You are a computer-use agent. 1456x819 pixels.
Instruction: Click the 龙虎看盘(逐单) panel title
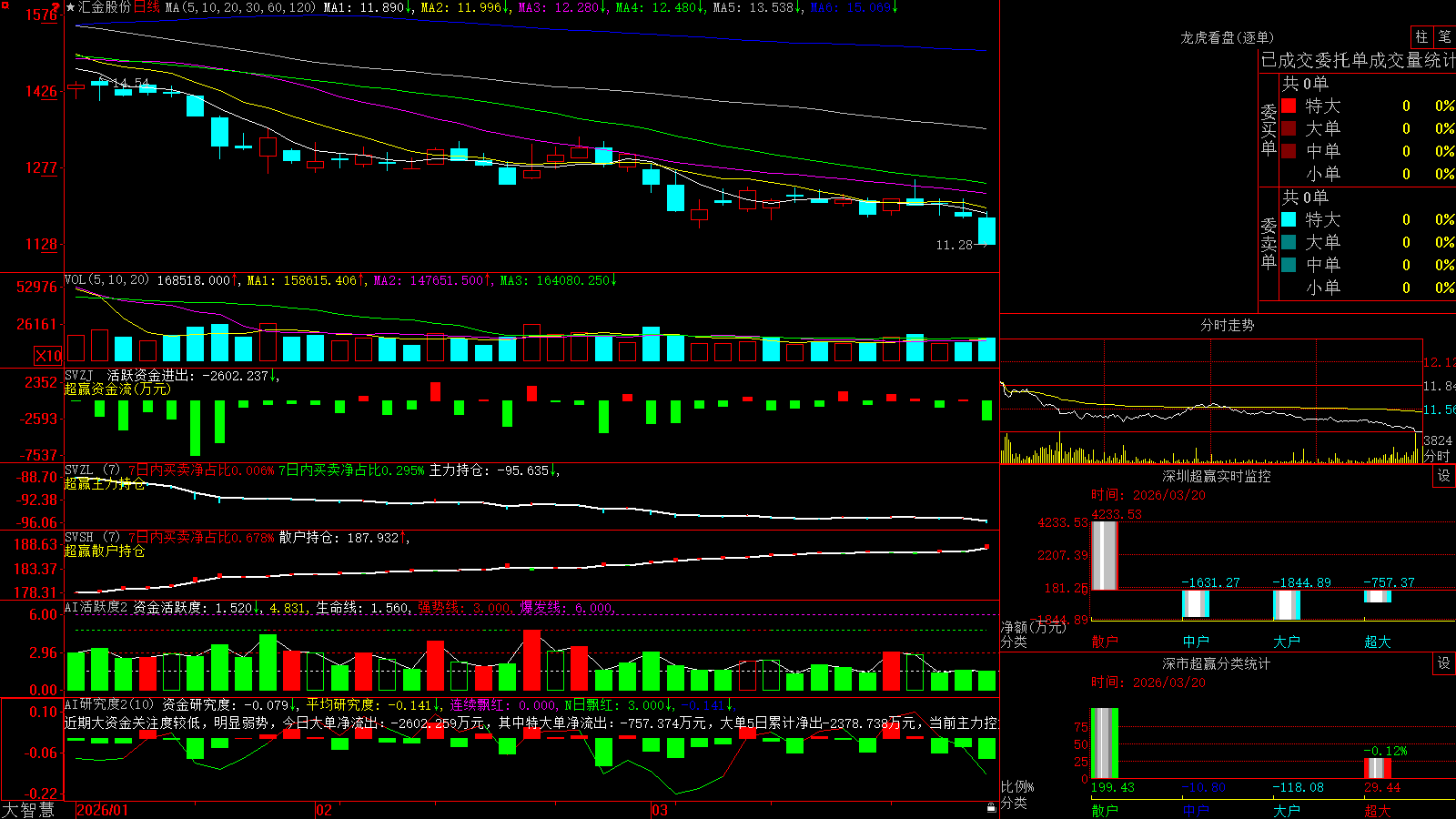coord(1227,37)
